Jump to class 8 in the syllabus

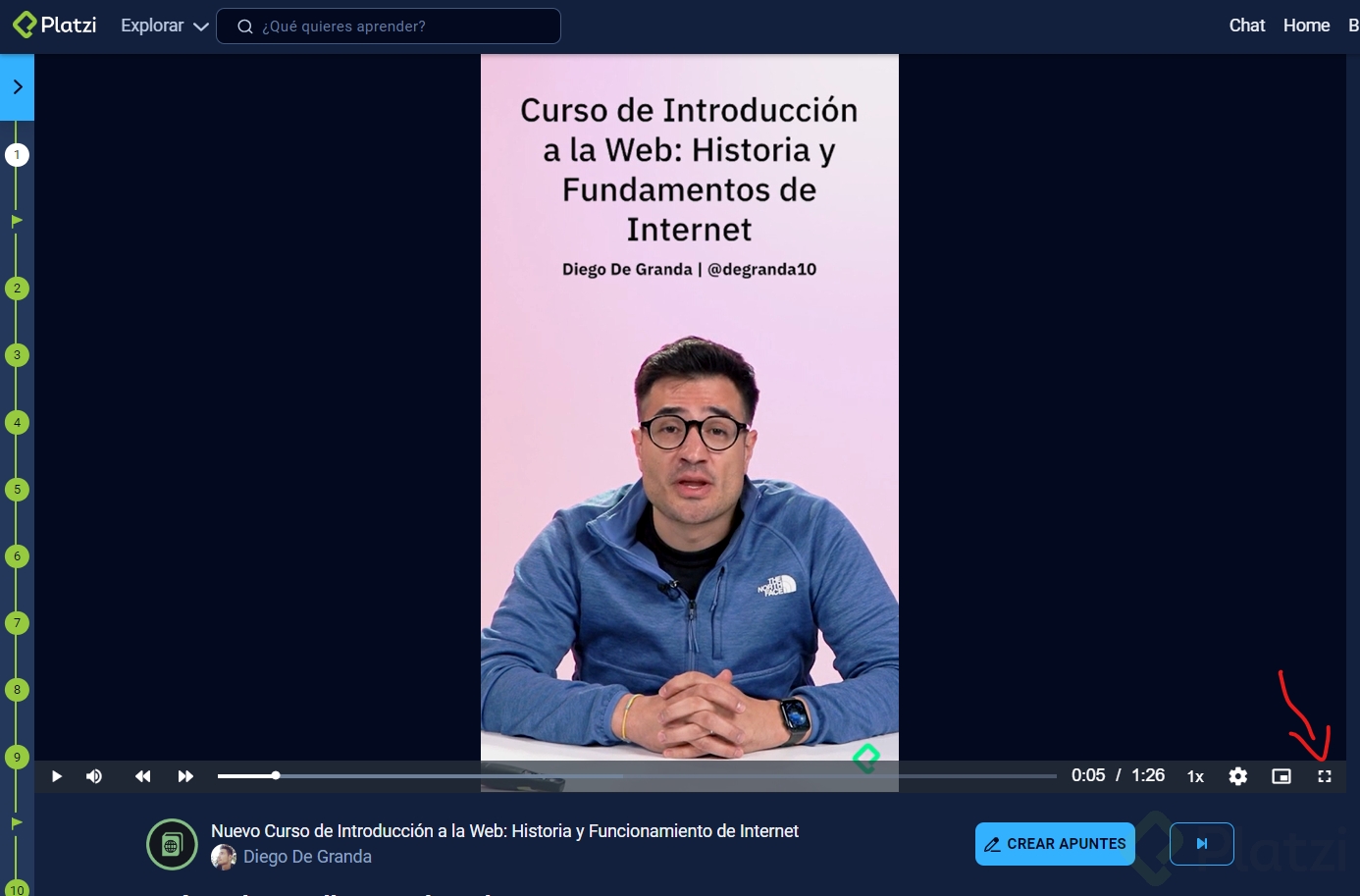click(x=17, y=690)
